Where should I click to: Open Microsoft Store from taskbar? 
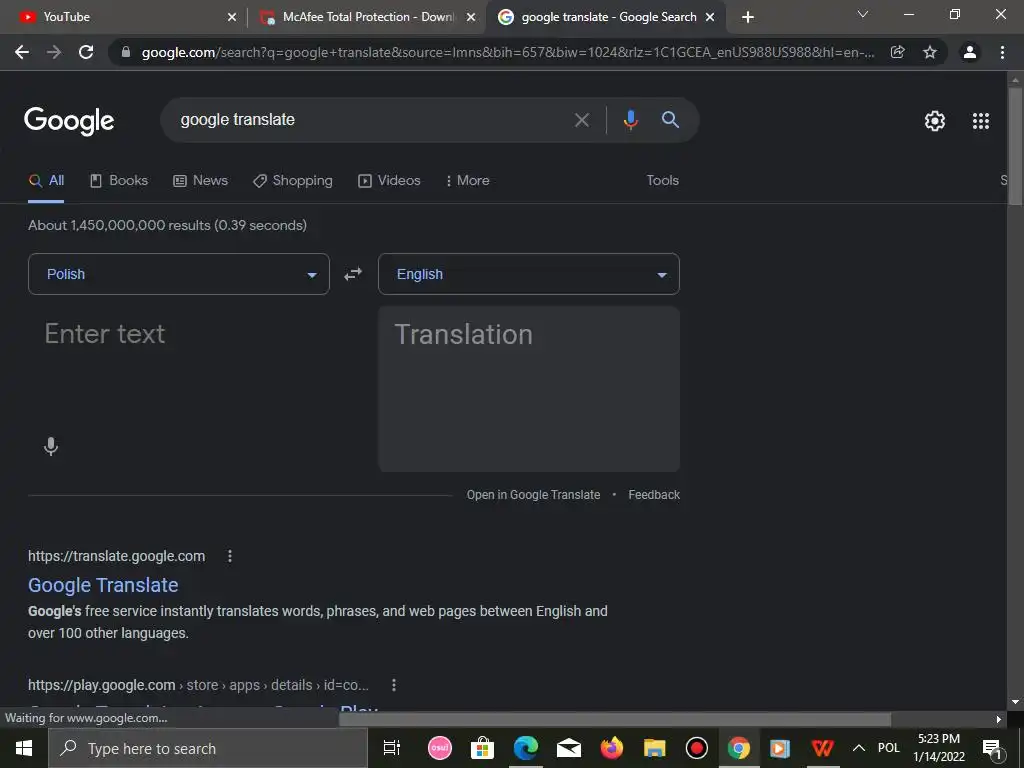point(482,748)
